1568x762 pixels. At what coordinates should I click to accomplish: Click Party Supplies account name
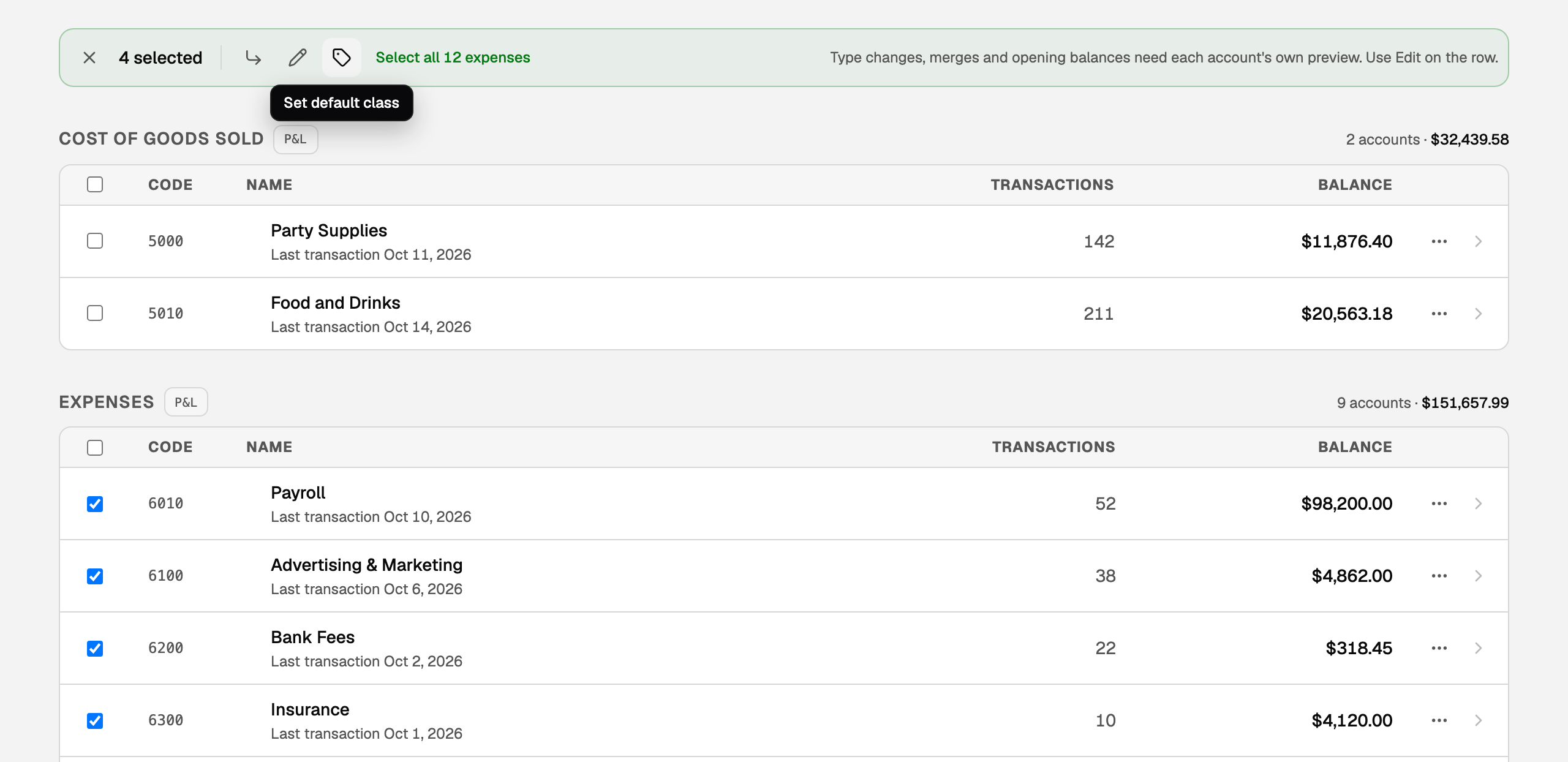click(x=329, y=230)
